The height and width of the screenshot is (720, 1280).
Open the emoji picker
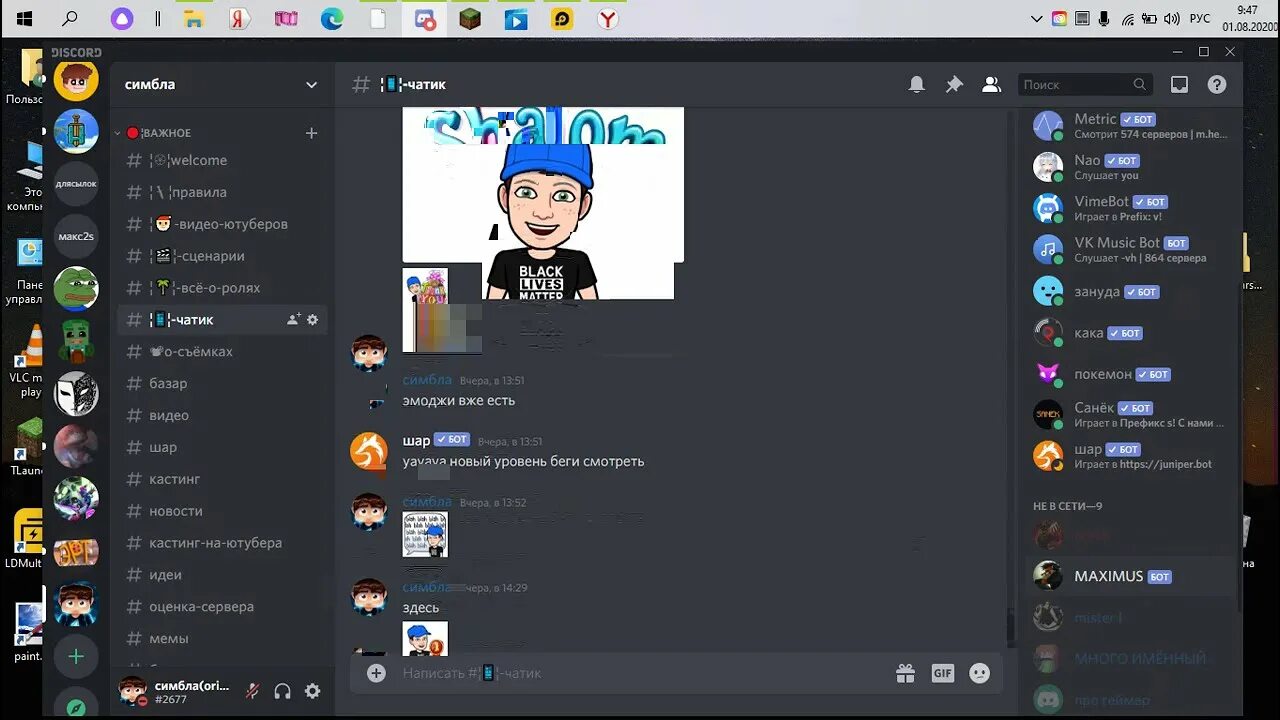pos(980,674)
